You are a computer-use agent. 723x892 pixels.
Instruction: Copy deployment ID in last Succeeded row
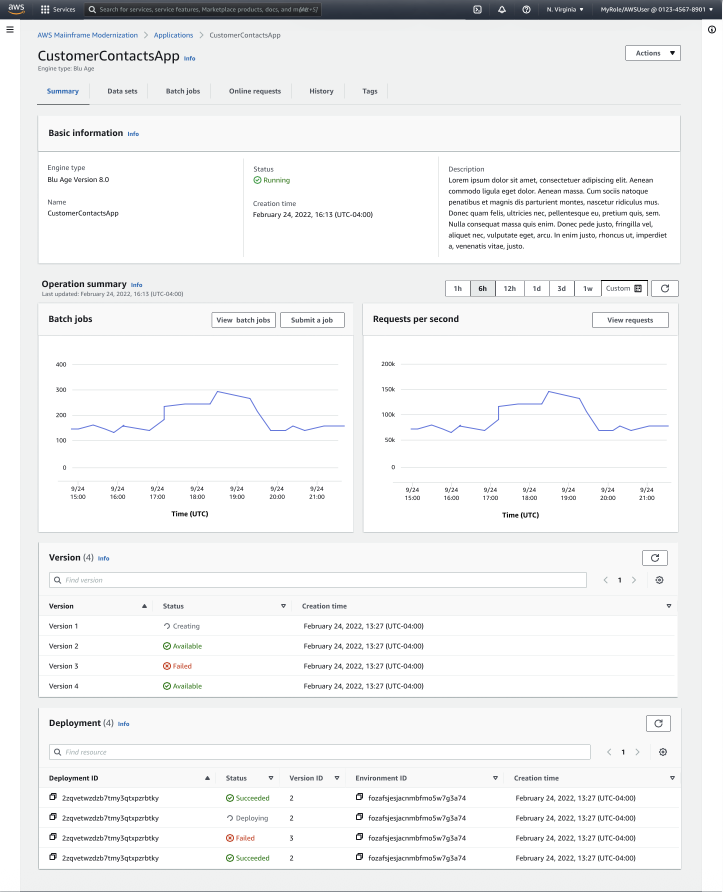point(53,857)
